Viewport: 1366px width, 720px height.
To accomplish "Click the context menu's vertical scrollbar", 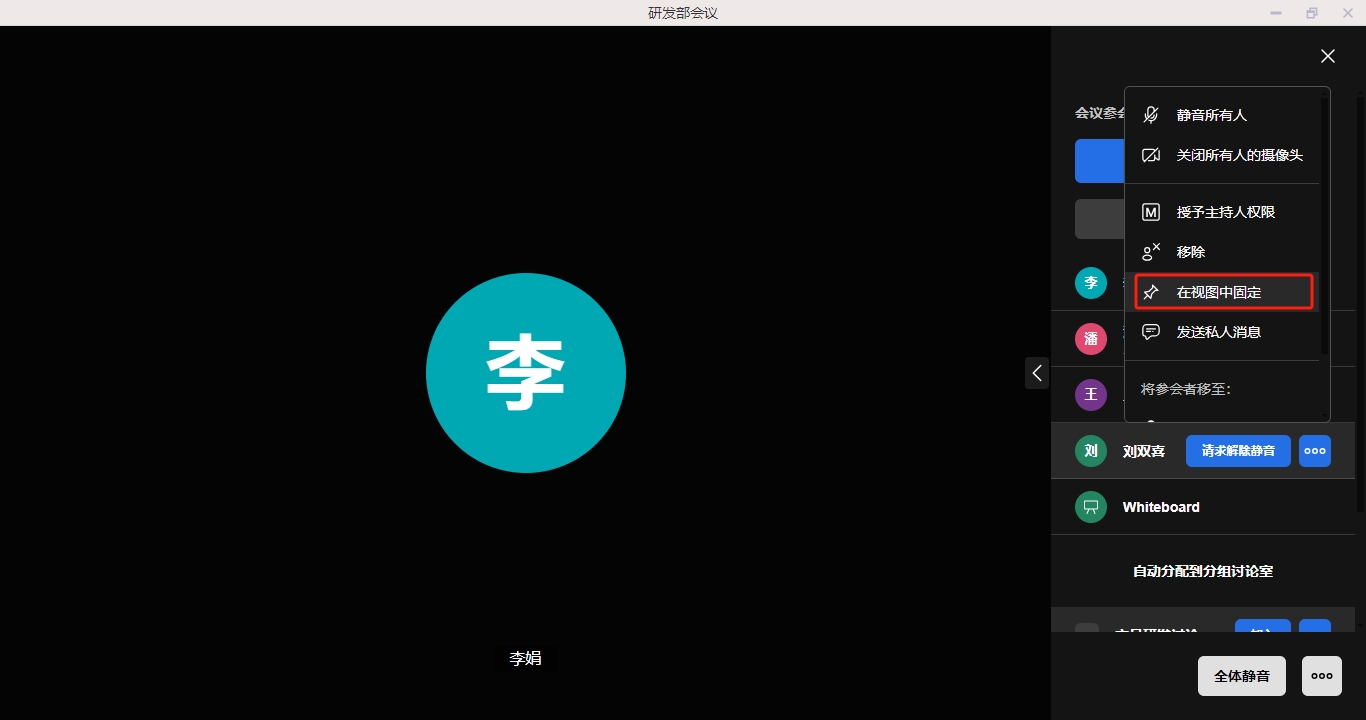I will point(1324,225).
